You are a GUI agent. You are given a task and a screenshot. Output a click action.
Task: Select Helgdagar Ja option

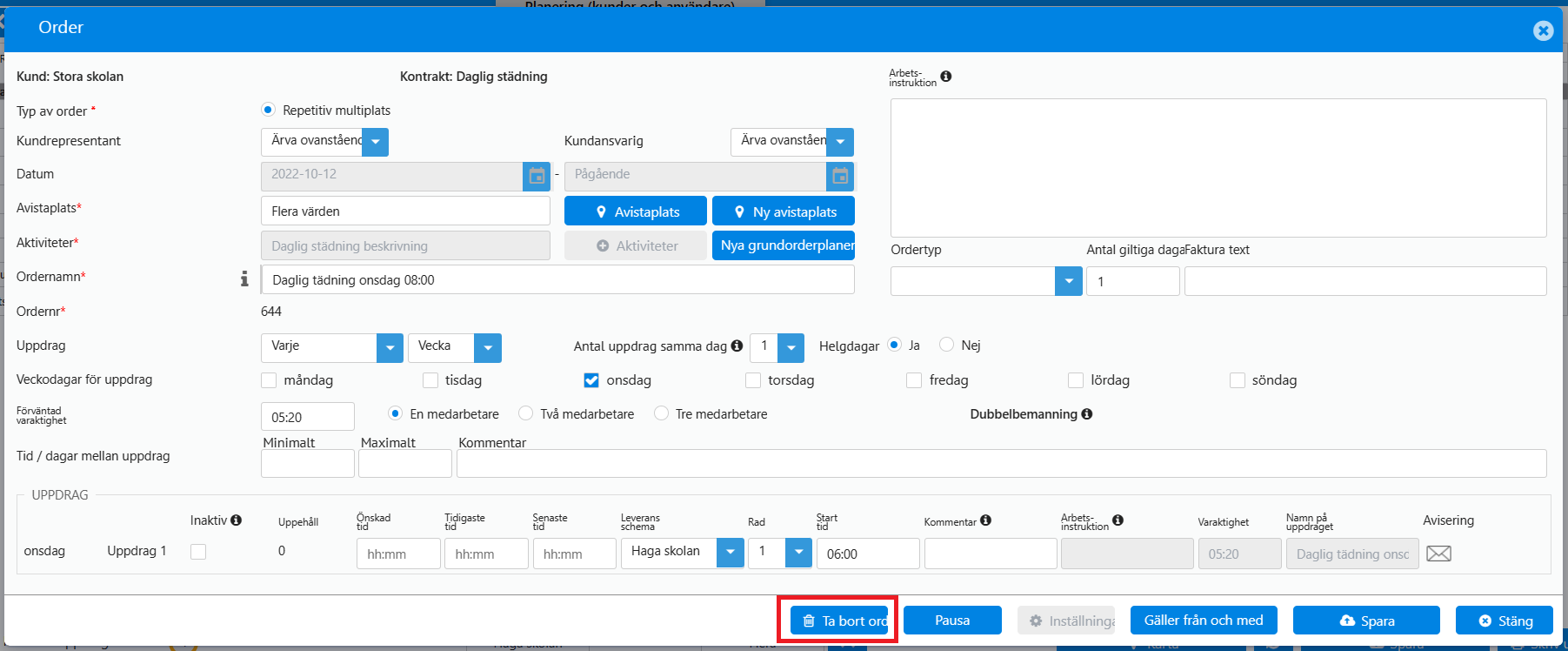(x=894, y=345)
